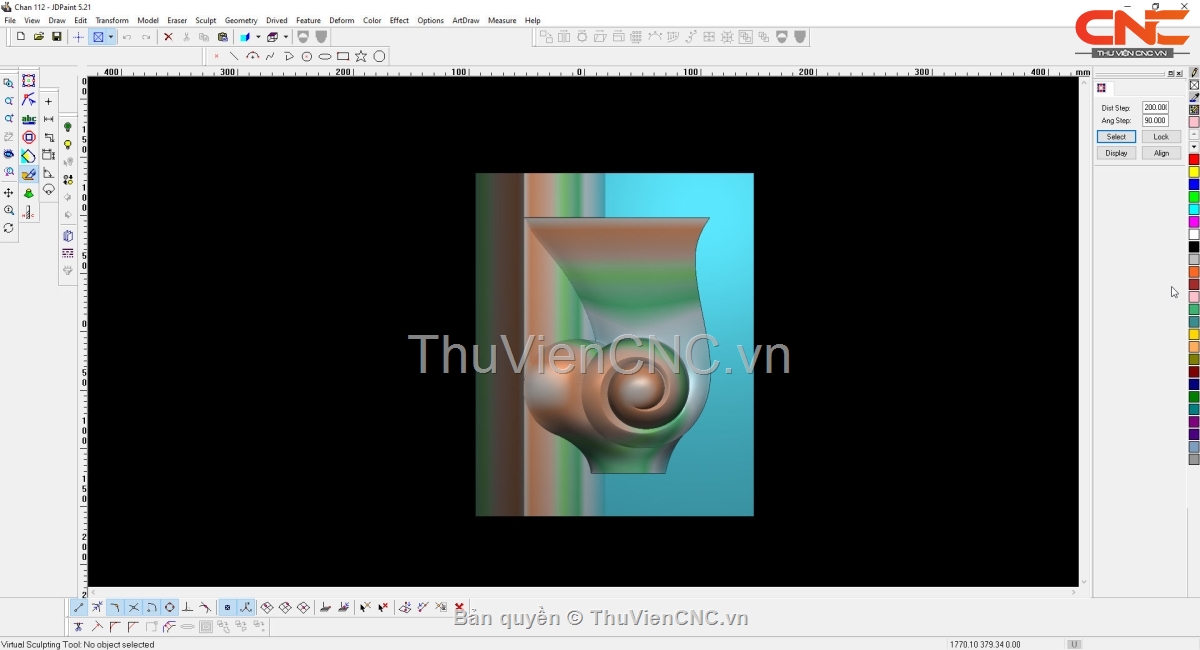Image resolution: width=1200 pixels, height=650 pixels.
Task: Click the red X delete icon
Action: (x=168, y=37)
